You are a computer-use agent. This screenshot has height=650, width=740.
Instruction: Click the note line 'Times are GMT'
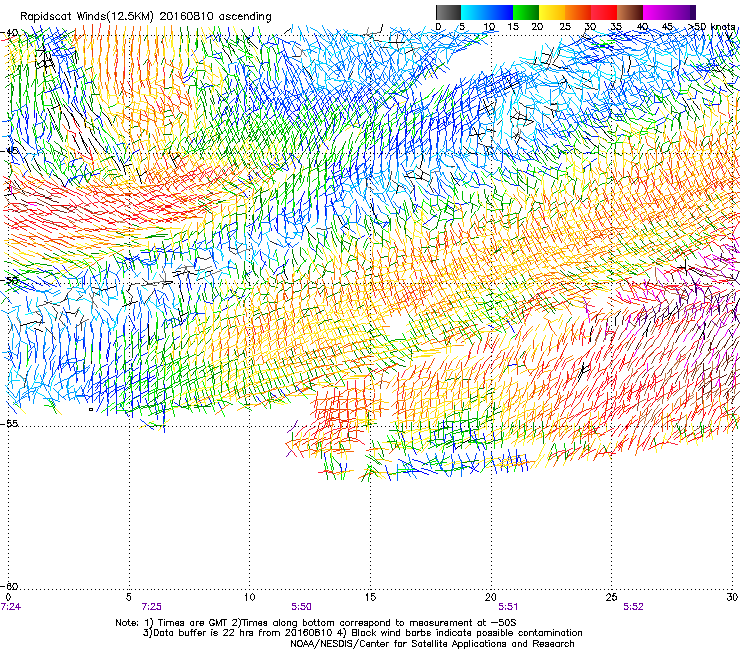[193, 623]
